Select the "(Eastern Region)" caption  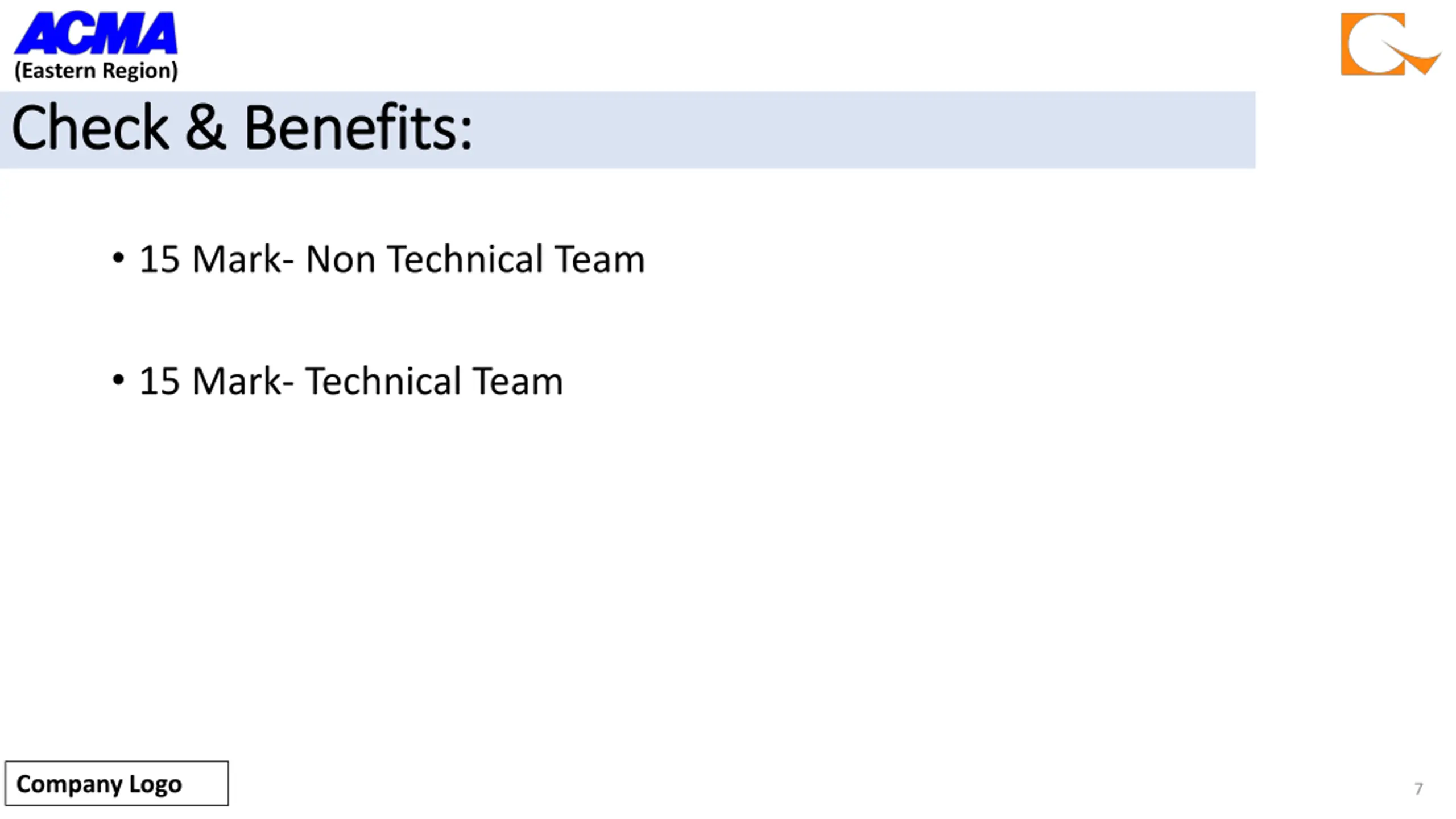[x=96, y=71]
